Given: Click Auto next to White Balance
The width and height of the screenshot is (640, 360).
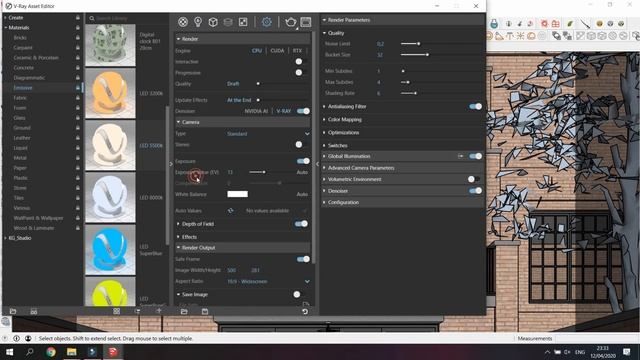Looking at the screenshot, I should click(x=302, y=194).
